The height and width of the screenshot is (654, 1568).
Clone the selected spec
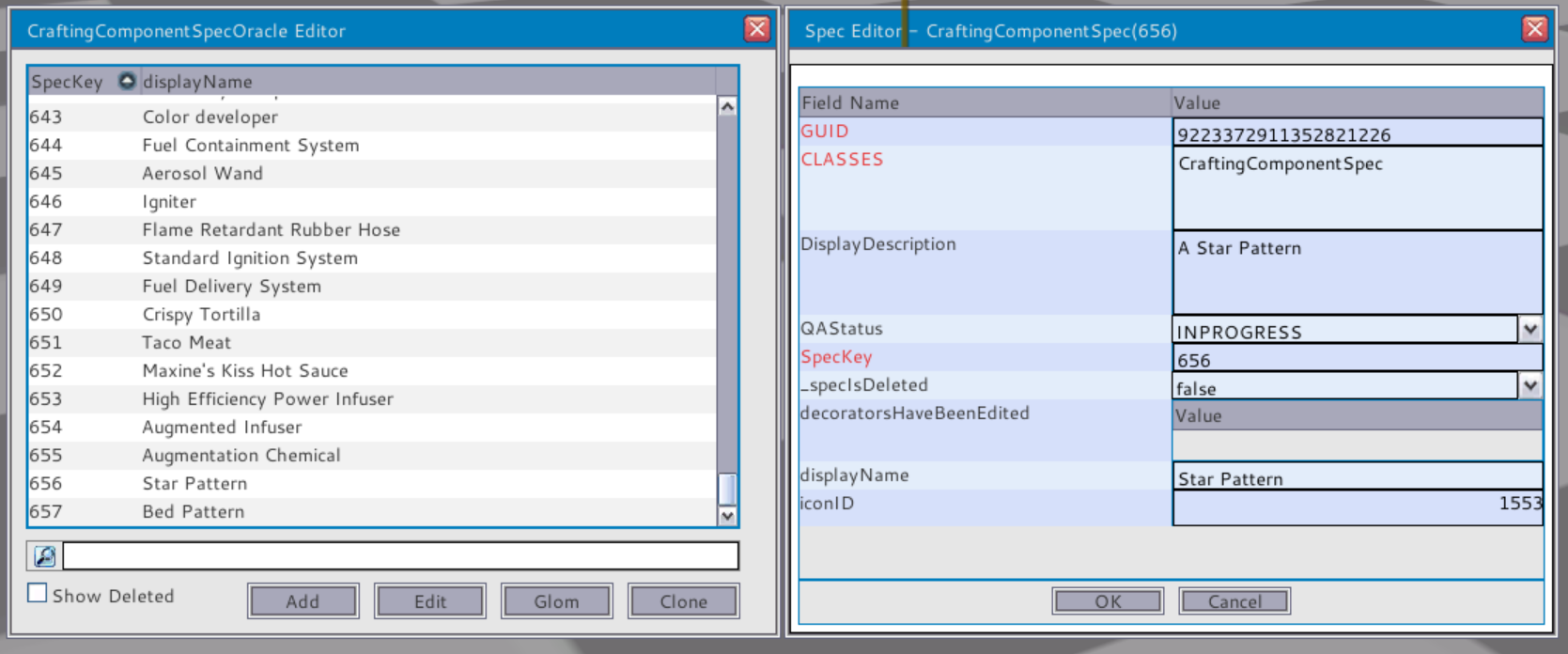point(683,601)
